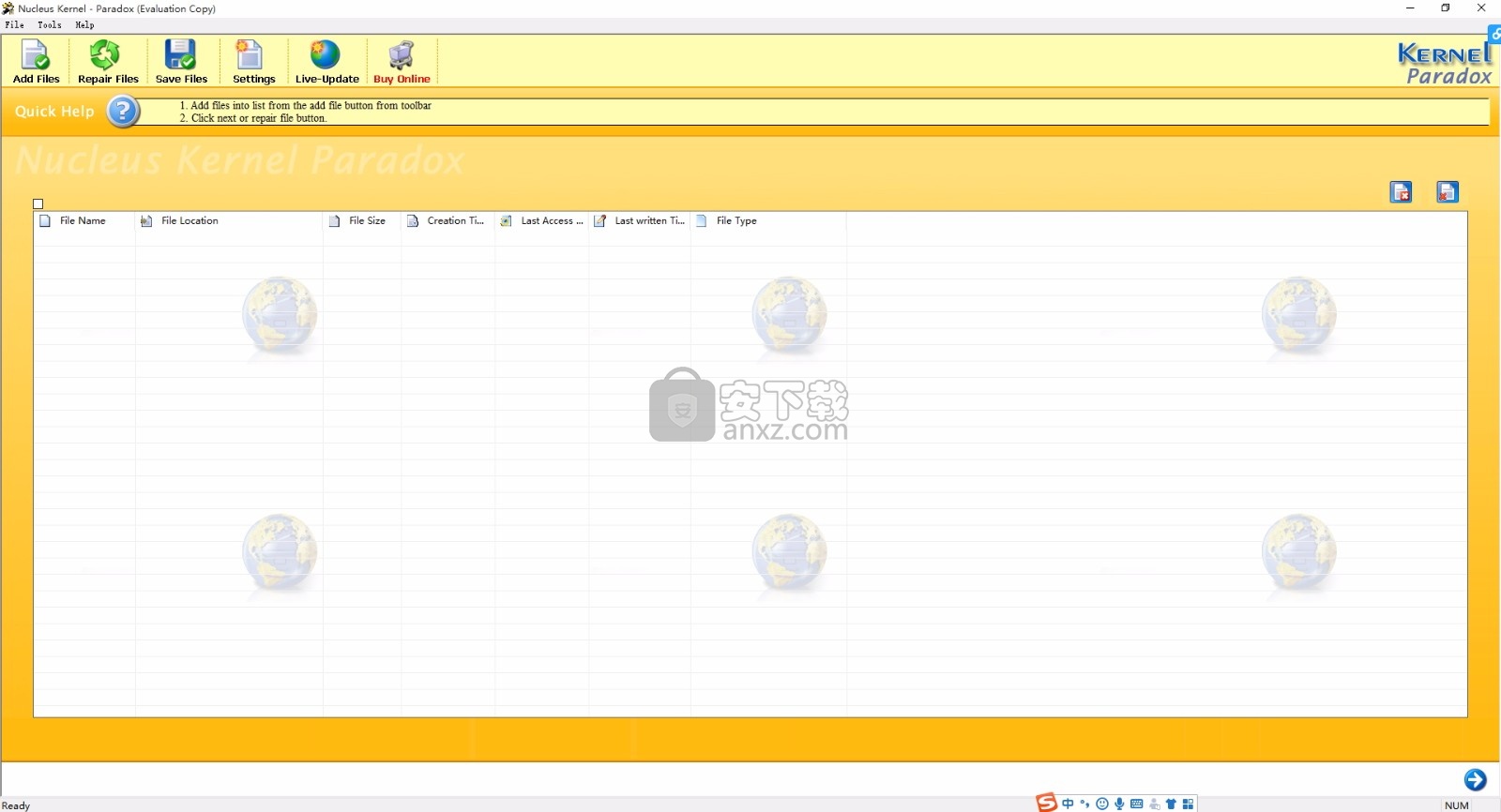Click the IME punctuation toggle icon

pyautogui.click(x=1085, y=804)
